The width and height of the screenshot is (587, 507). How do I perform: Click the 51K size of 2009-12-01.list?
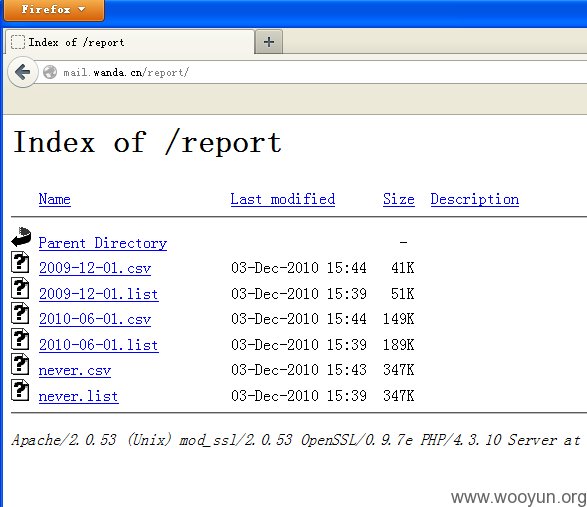click(x=403, y=294)
